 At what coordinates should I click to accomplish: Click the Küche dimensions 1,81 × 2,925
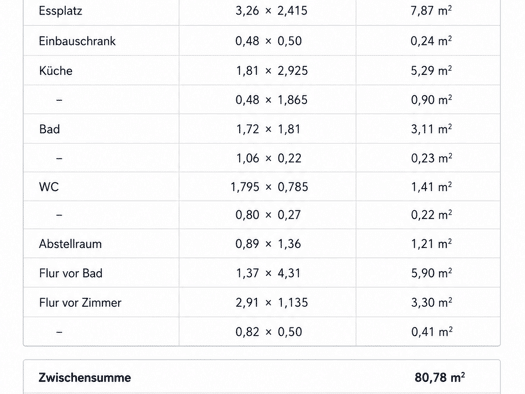point(272,71)
